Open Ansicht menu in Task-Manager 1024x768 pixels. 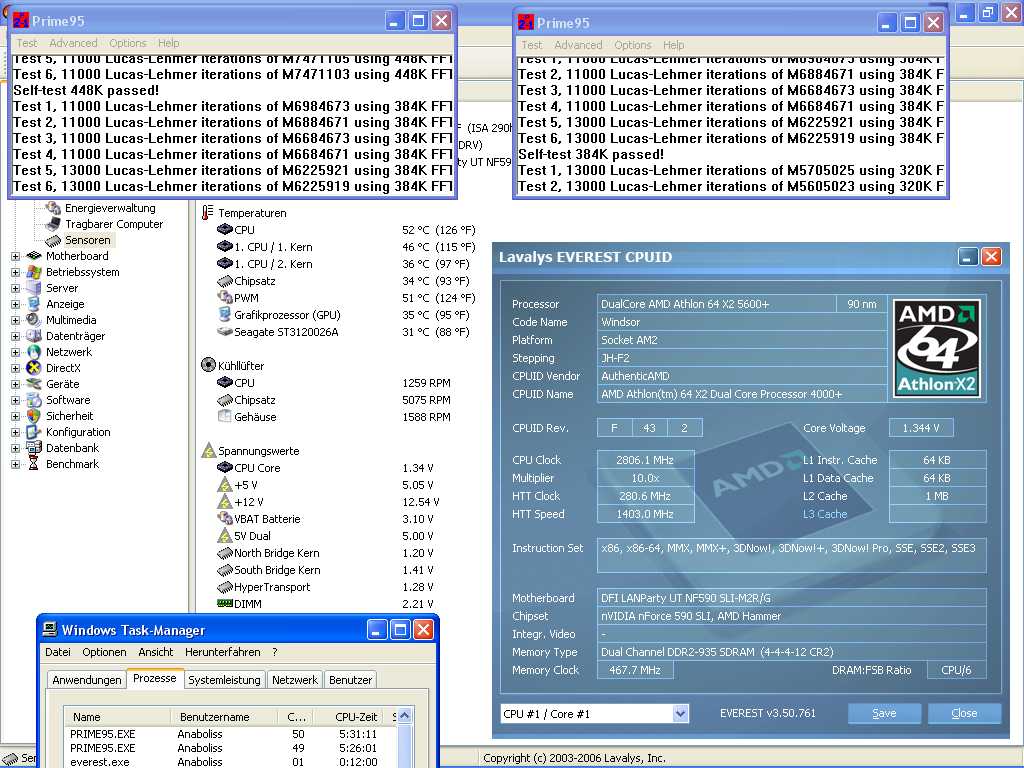pos(155,652)
